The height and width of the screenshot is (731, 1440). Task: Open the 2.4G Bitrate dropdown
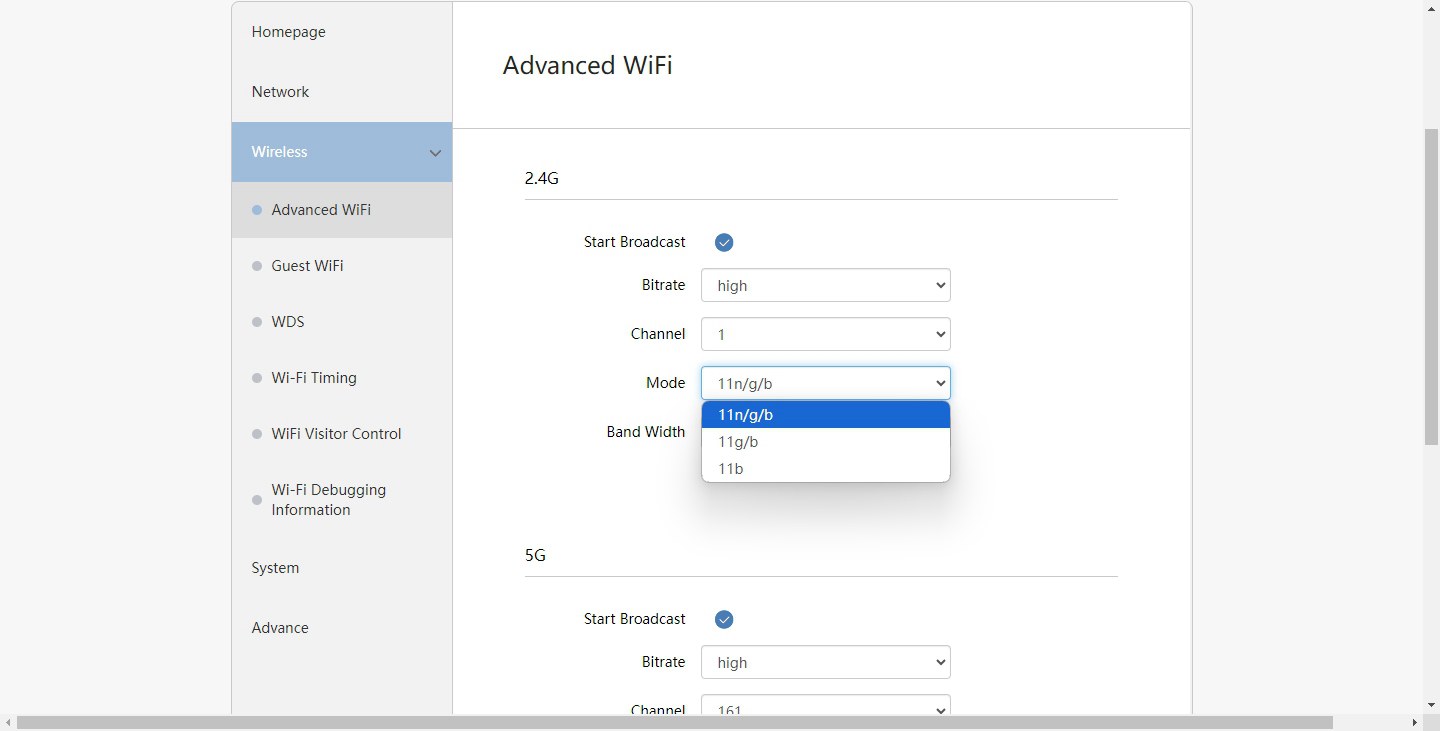(826, 285)
